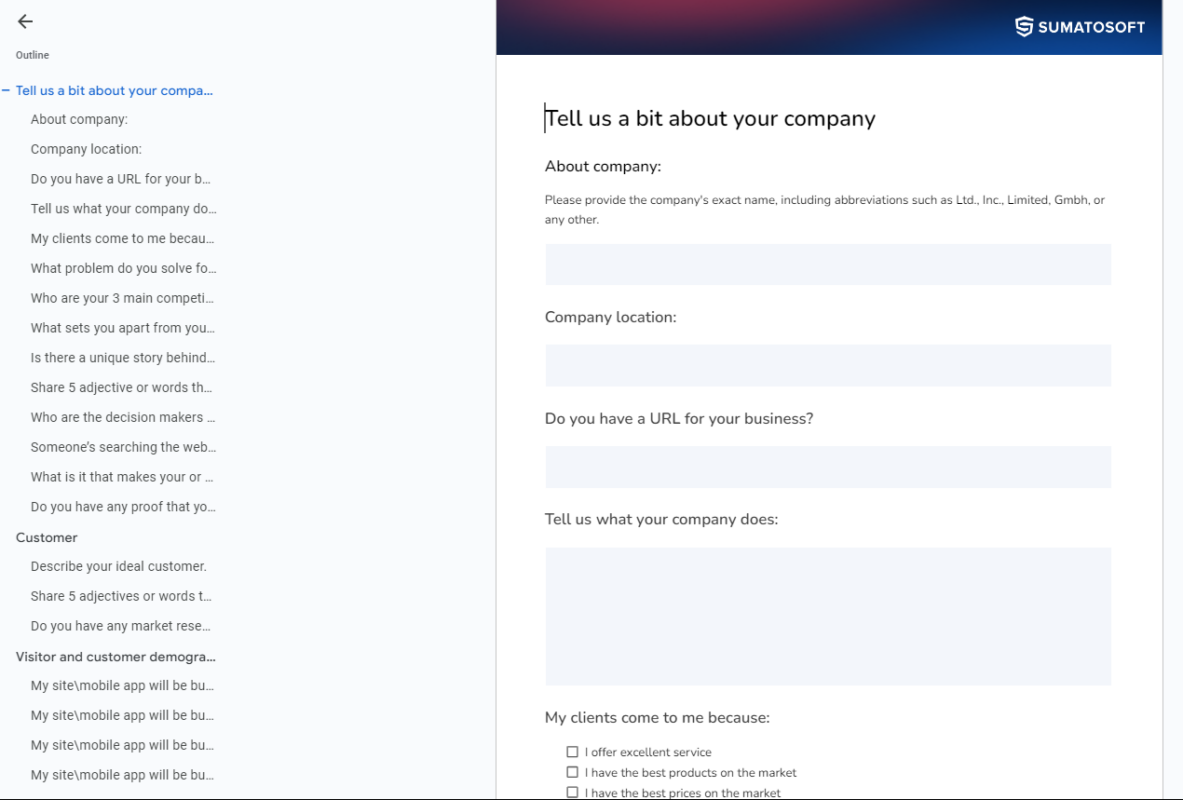Open "Is there a unique story behind..." outline entry
1183x800 pixels.
(x=122, y=357)
